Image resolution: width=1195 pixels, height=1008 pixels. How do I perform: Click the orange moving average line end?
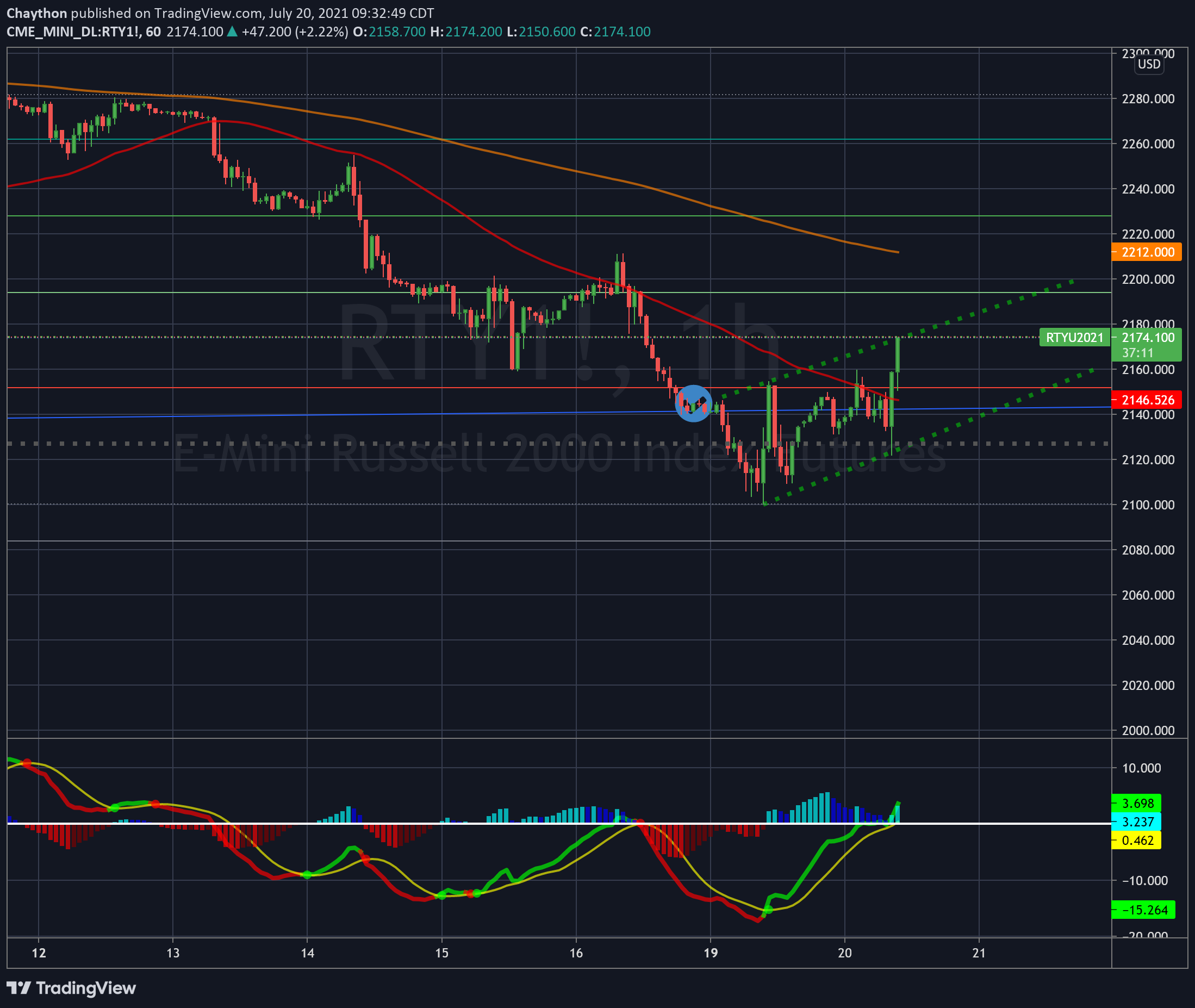897,252
